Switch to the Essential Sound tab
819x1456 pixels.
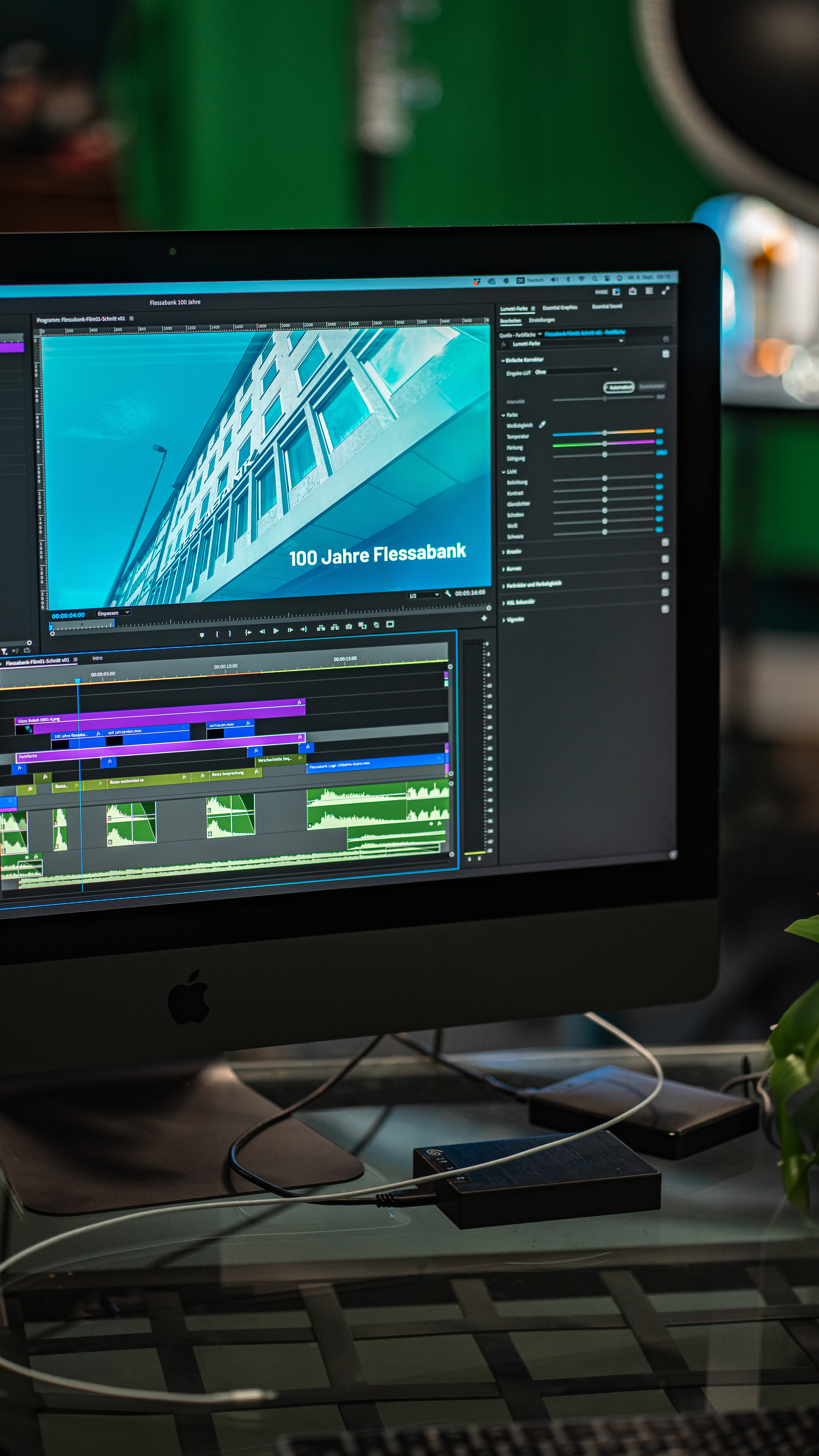click(607, 306)
